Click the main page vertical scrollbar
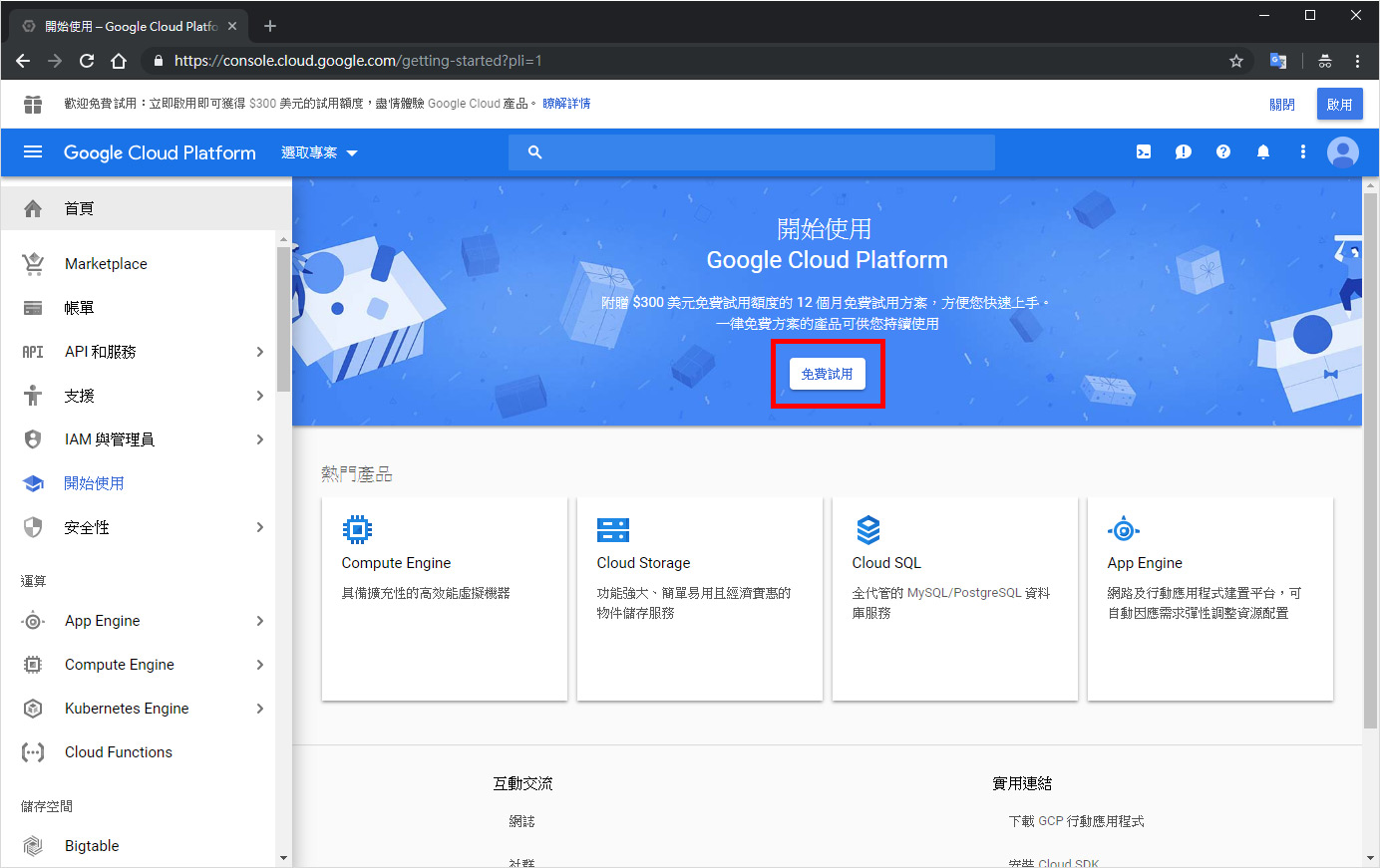 1370,461
